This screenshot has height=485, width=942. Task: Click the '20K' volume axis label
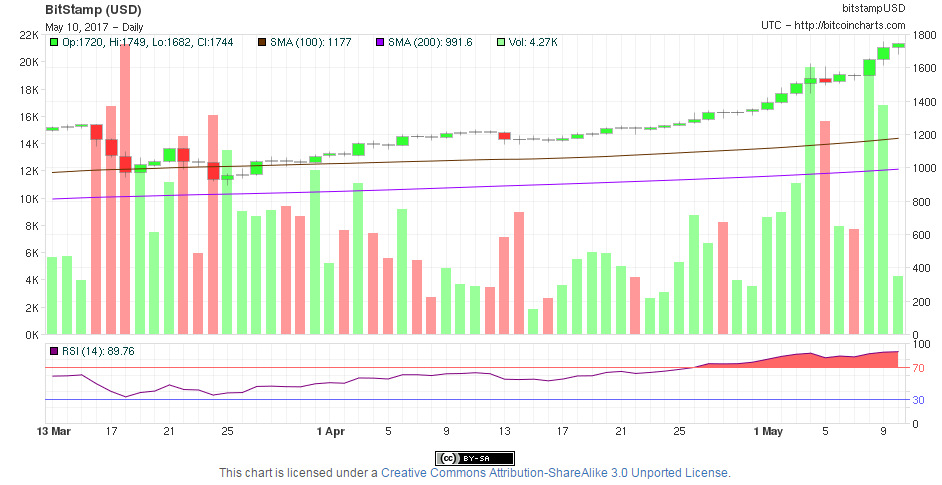(x=29, y=63)
